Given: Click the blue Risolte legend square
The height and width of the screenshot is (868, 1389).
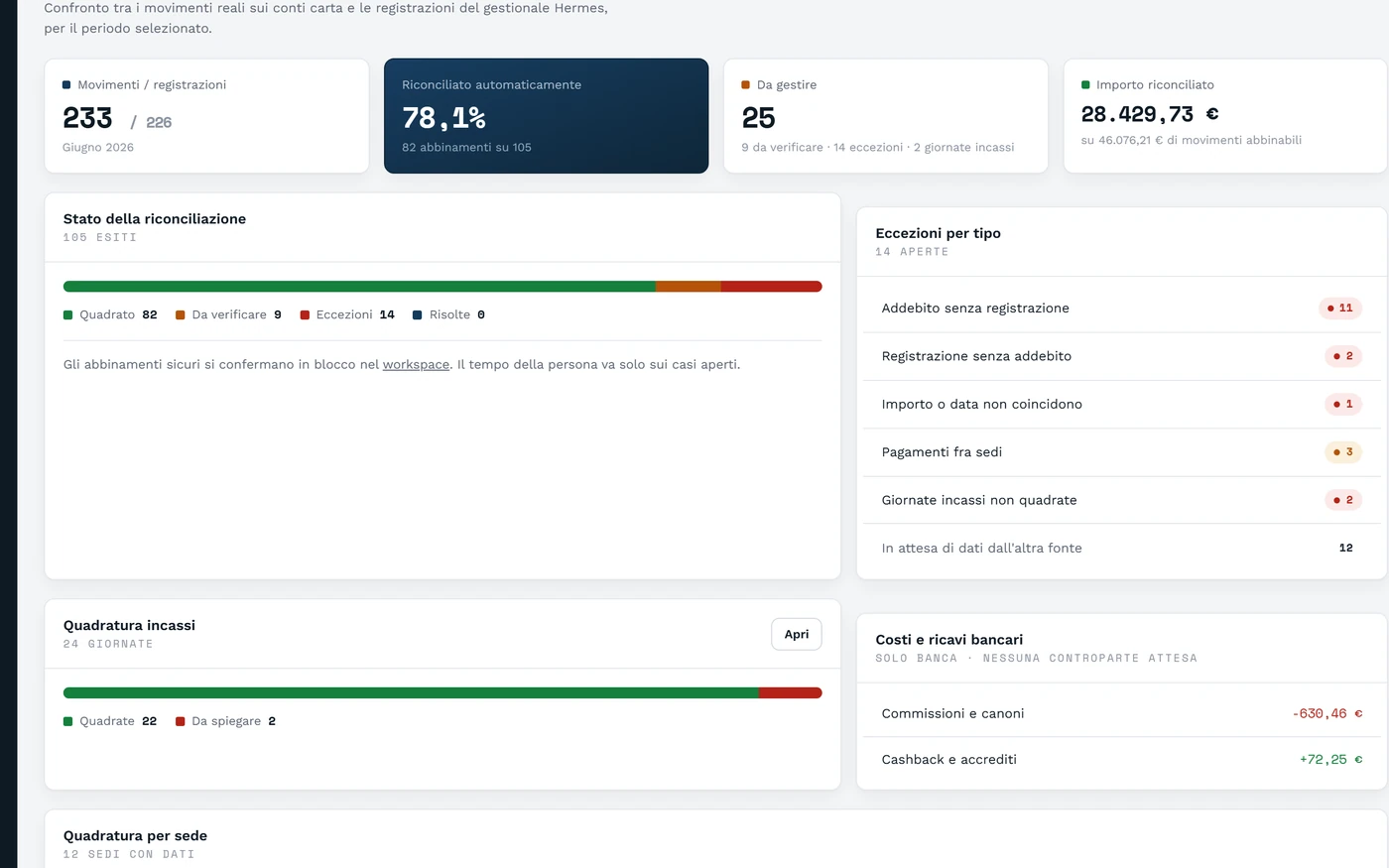Looking at the screenshot, I should (418, 315).
